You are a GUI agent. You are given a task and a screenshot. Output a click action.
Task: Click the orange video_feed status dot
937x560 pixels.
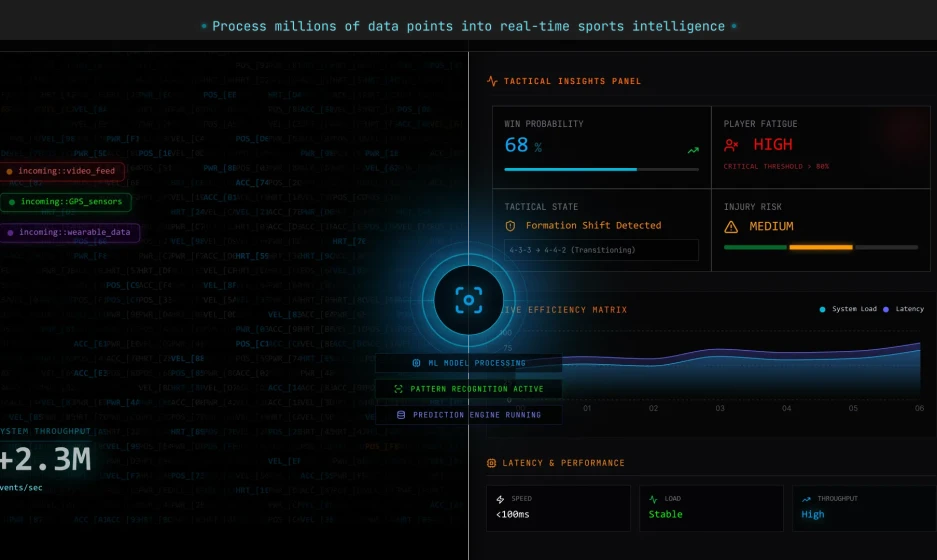(10, 172)
